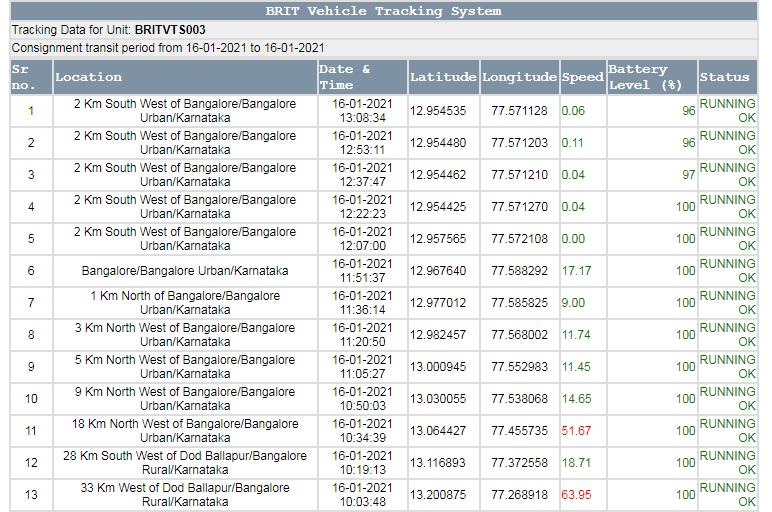
Task: Click latitude 12.967640 in row 6
Action: pyautogui.click(x=438, y=271)
